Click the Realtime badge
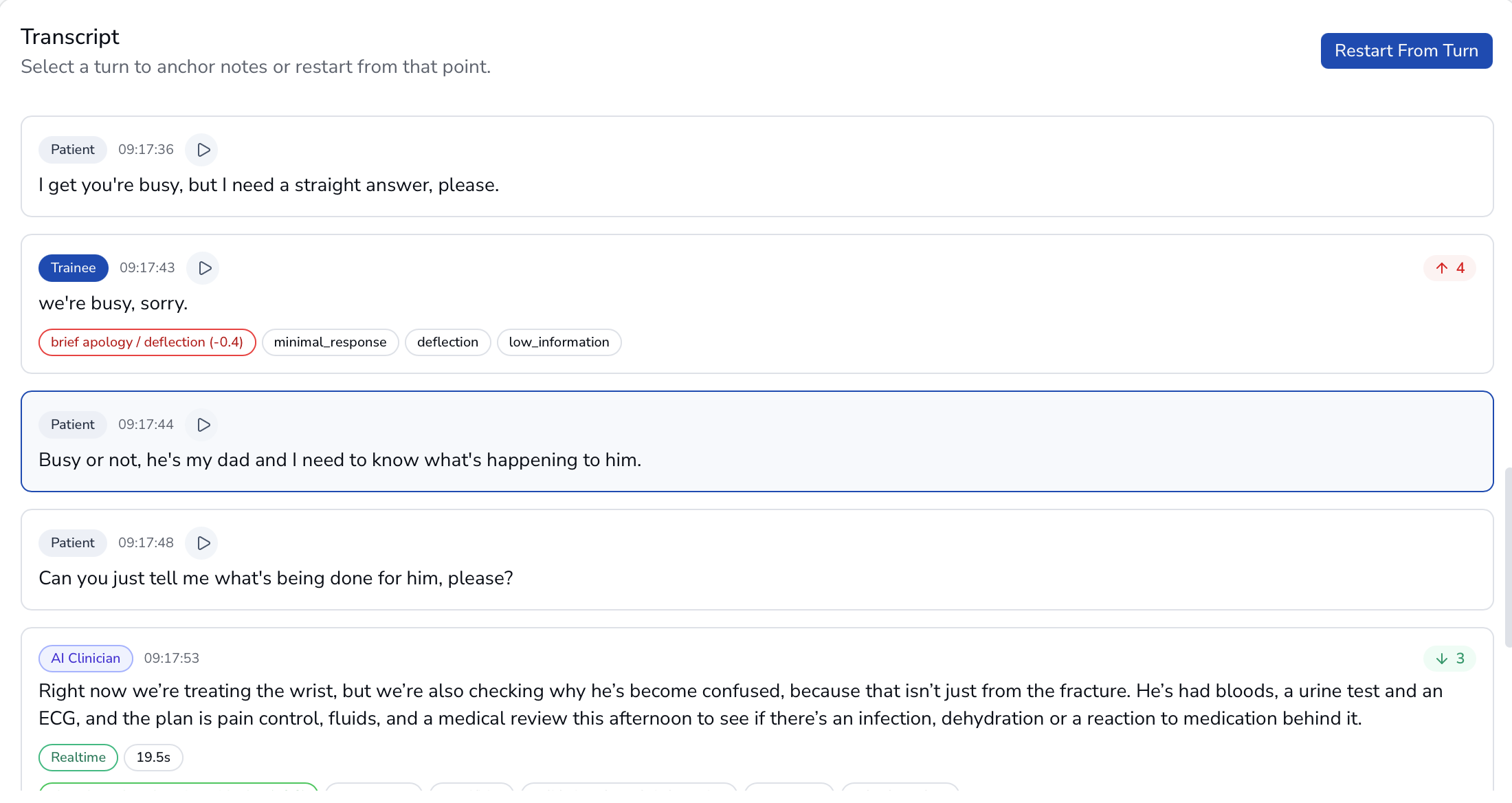 [x=78, y=758]
